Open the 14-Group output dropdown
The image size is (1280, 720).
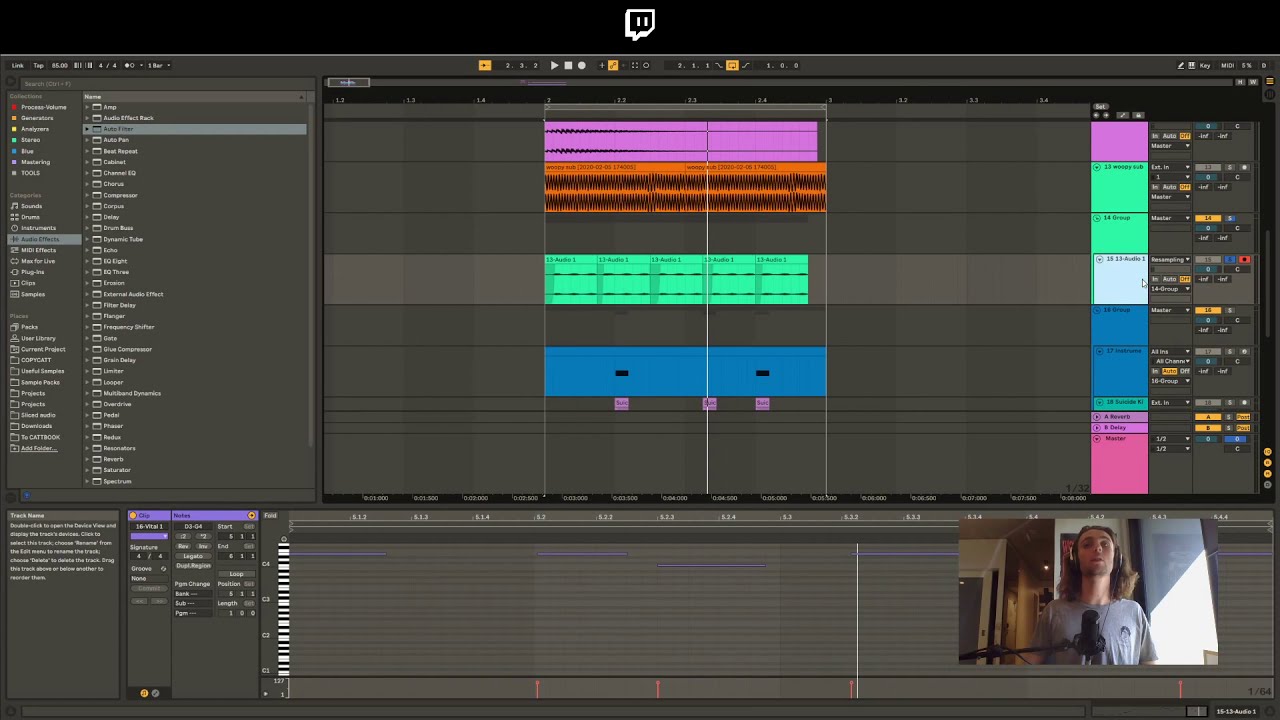click(x=1170, y=289)
